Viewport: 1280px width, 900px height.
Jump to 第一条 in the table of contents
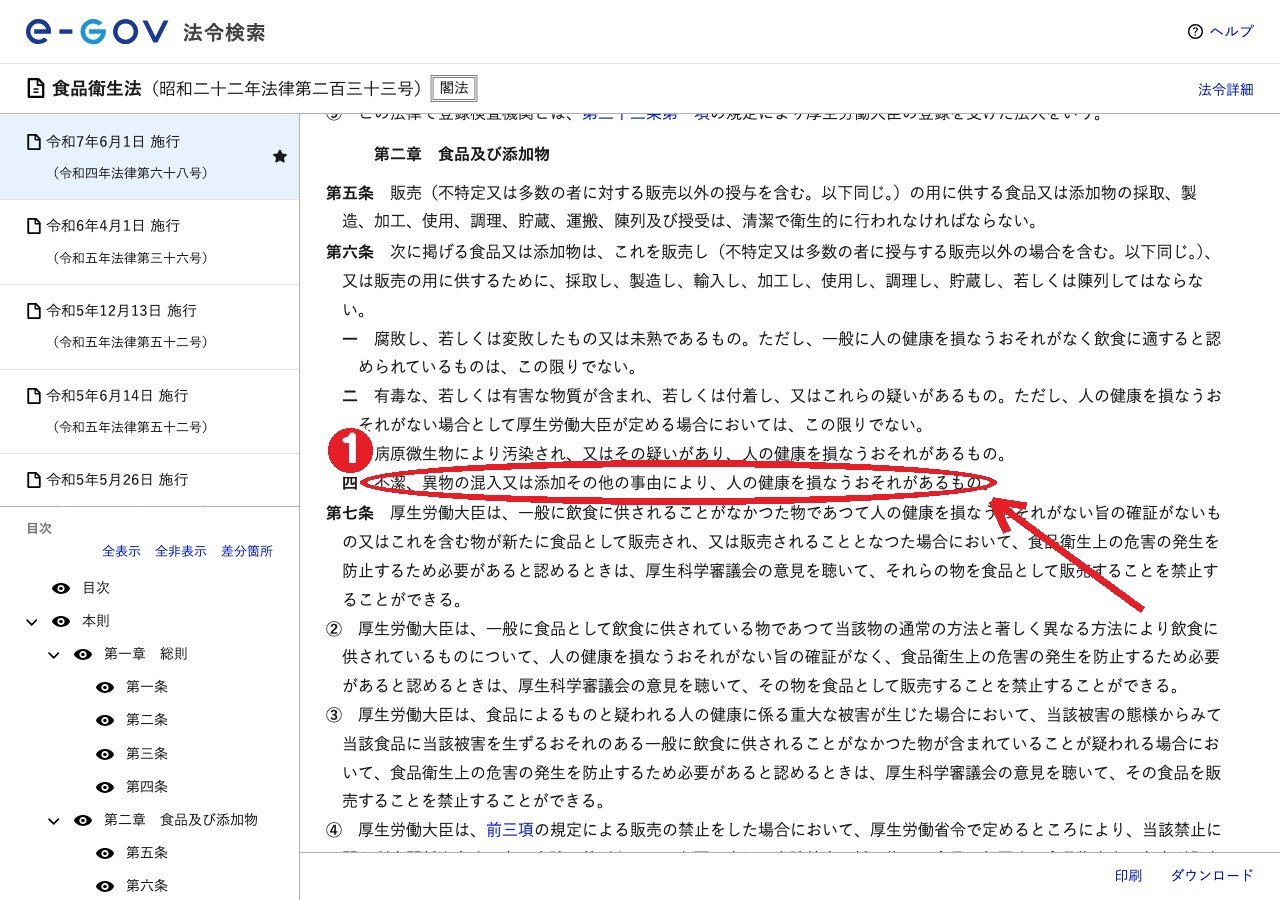147,687
